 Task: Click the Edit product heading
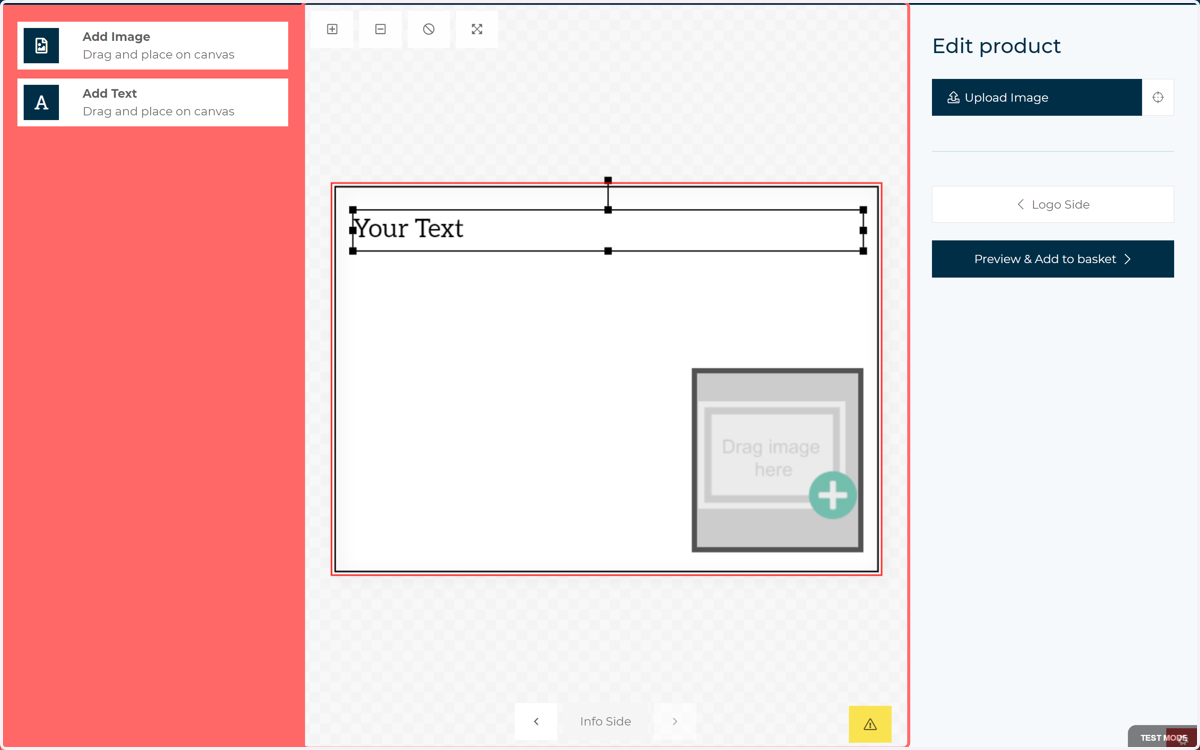tap(996, 46)
